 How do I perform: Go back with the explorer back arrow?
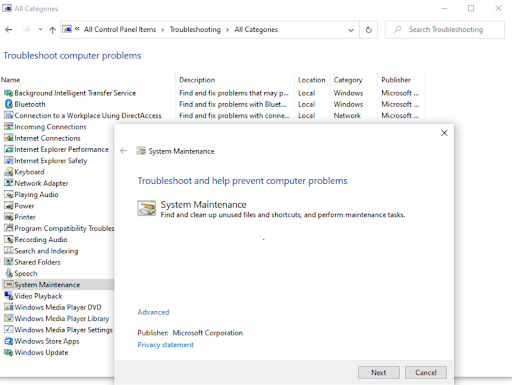tap(9, 30)
